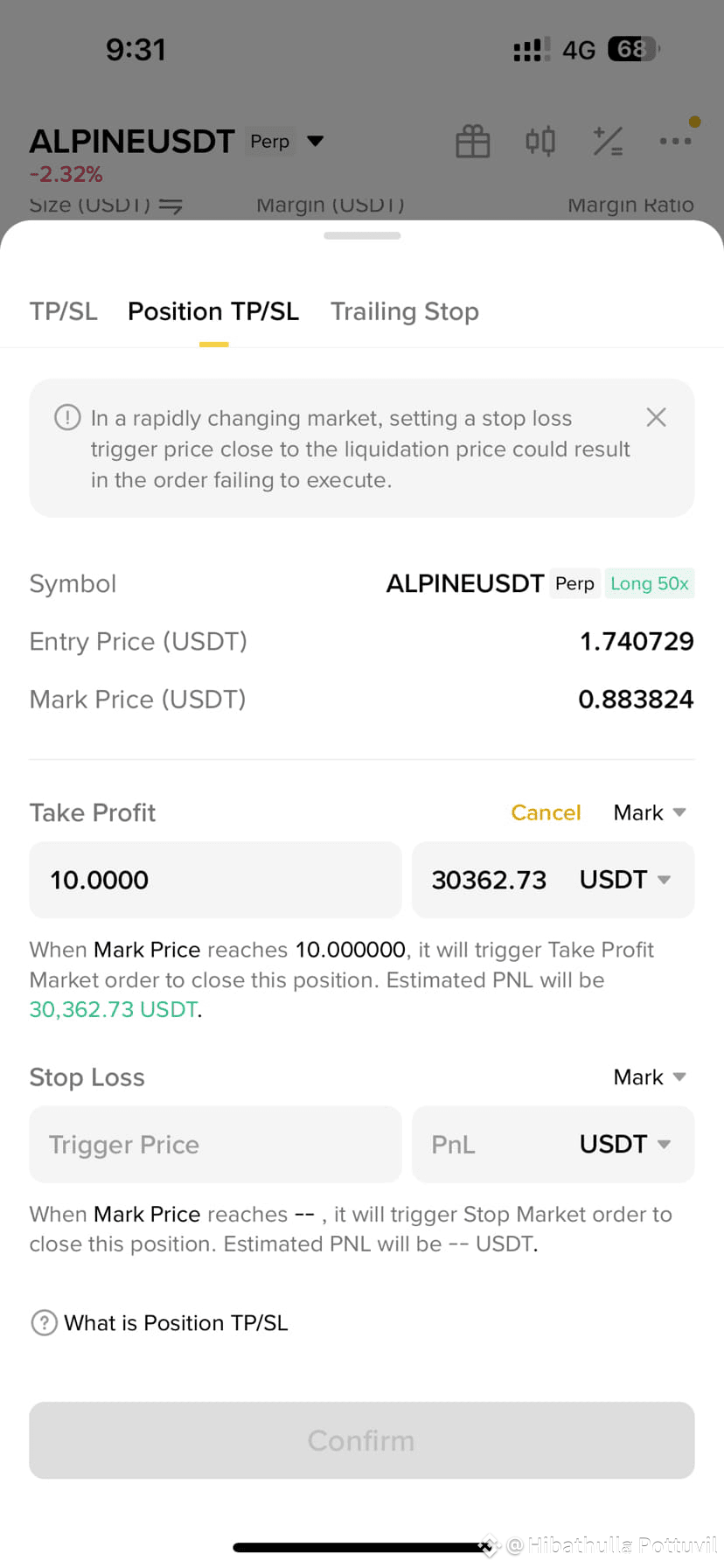The height and width of the screenshot is (1568, 724).
Task: Open the three-dot more menu
Action: (x=675, y=141)
